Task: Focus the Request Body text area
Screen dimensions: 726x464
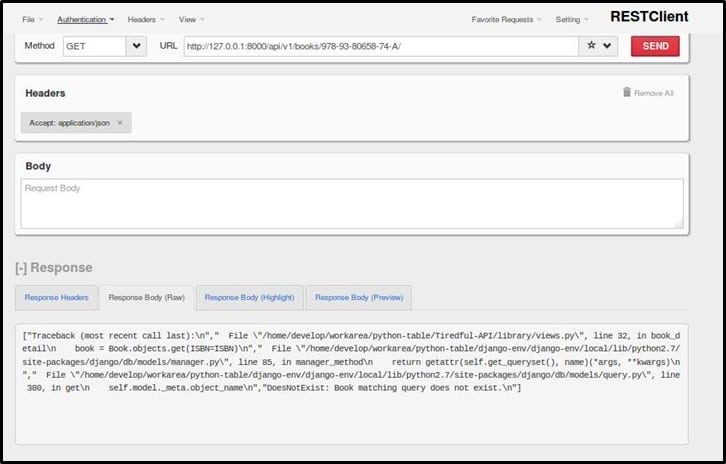Action: click(x=352, y=204)
